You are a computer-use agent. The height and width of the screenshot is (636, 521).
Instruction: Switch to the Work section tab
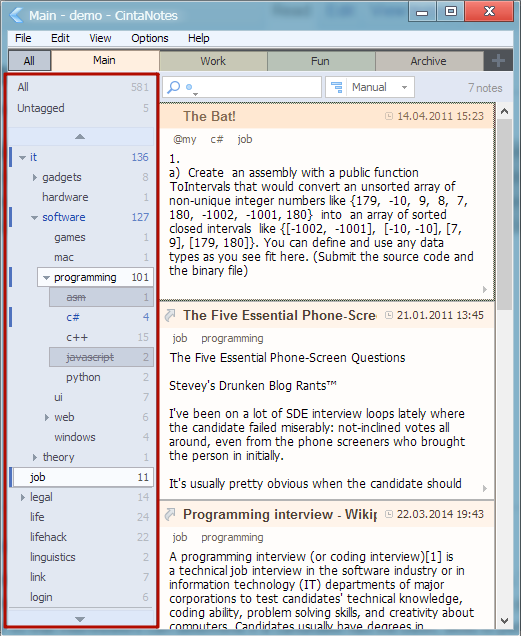click(x=213, y=61)
